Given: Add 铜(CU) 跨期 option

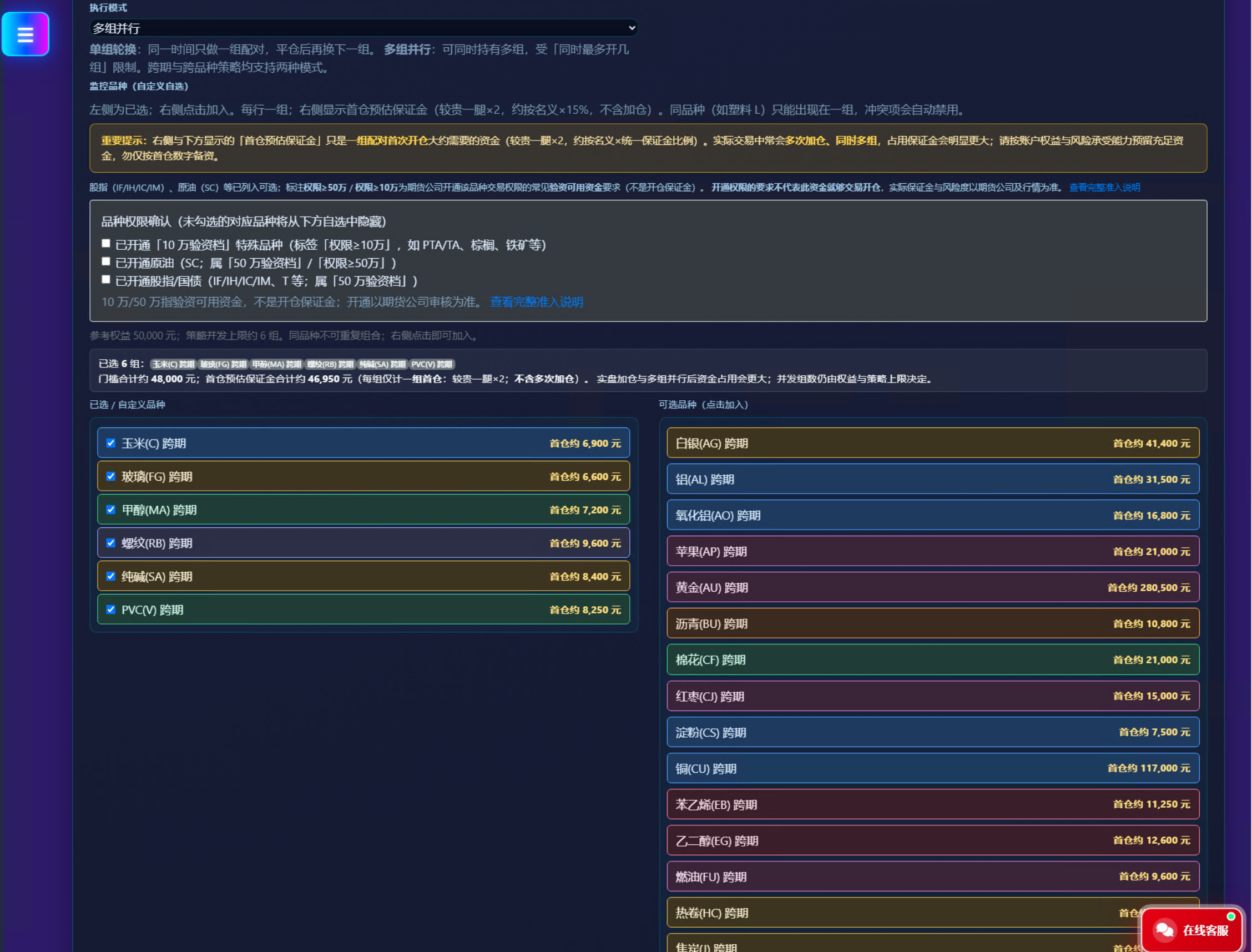Looking at the screenshot, I should (933, 768).
